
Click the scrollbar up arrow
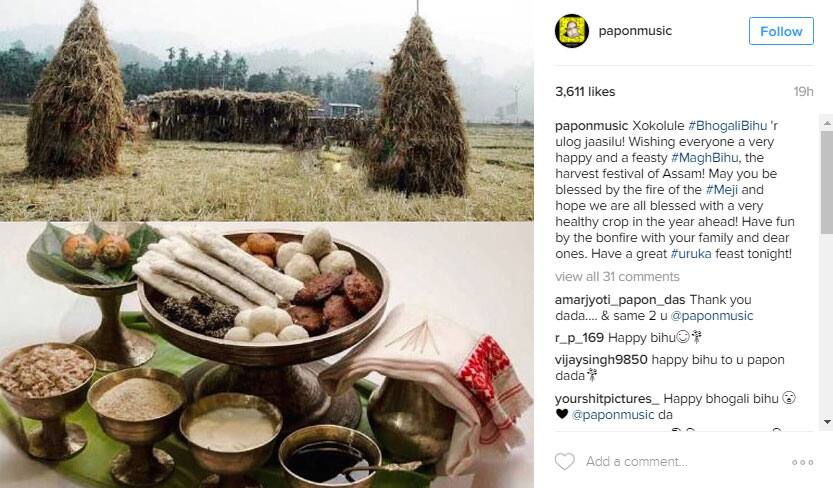click(x=827, y=123)
